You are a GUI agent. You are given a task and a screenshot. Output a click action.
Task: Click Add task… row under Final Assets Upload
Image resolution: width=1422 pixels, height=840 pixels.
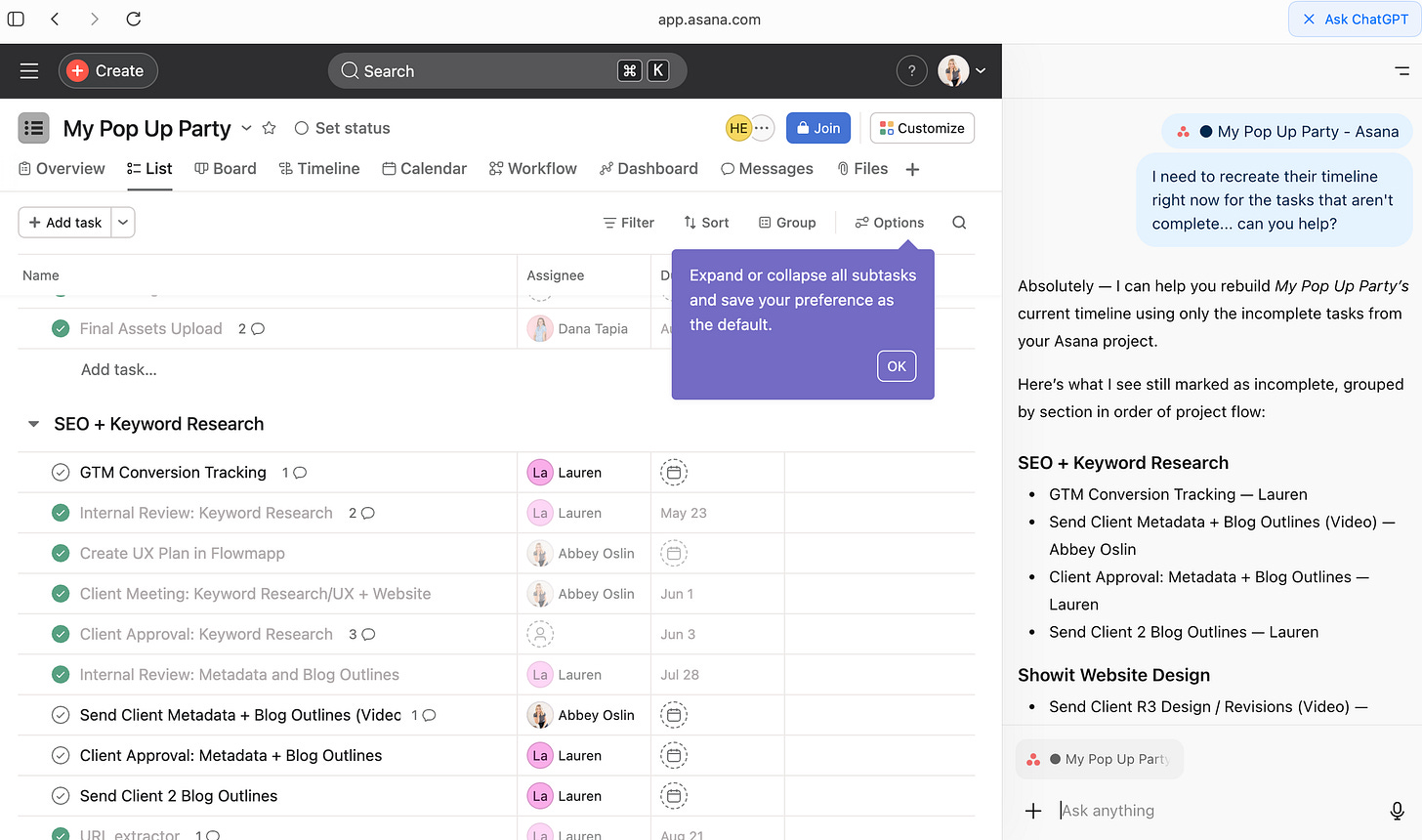coord(119,369)
